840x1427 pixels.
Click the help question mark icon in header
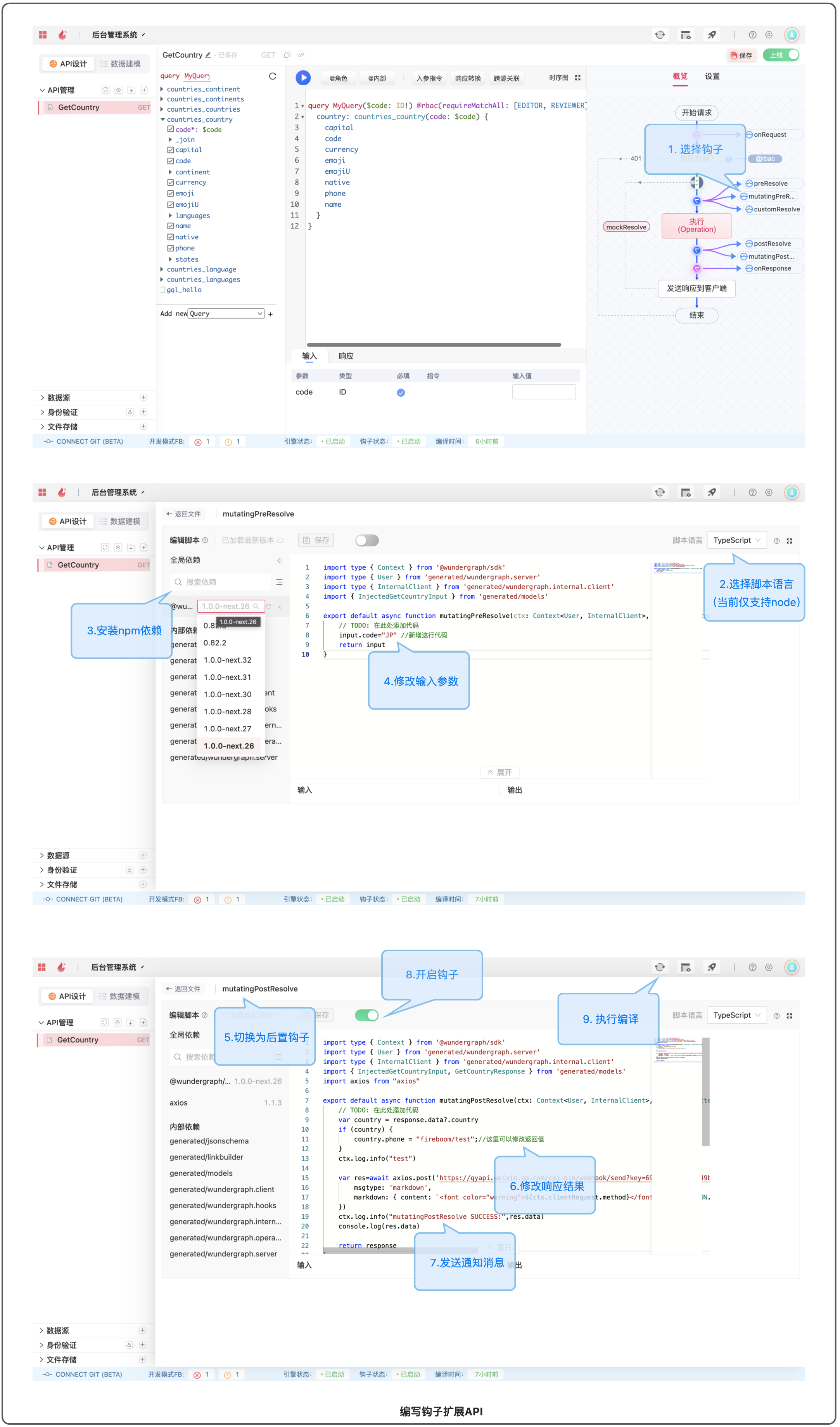(752, 35)
